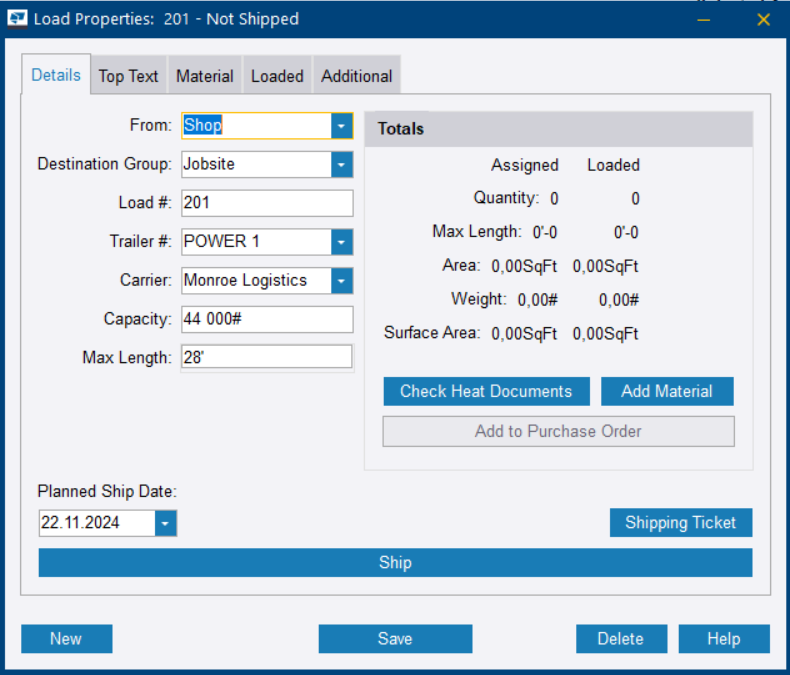Open the Carrier dropdown list
This screenshot has height=675, width=790.
point(342,281)
